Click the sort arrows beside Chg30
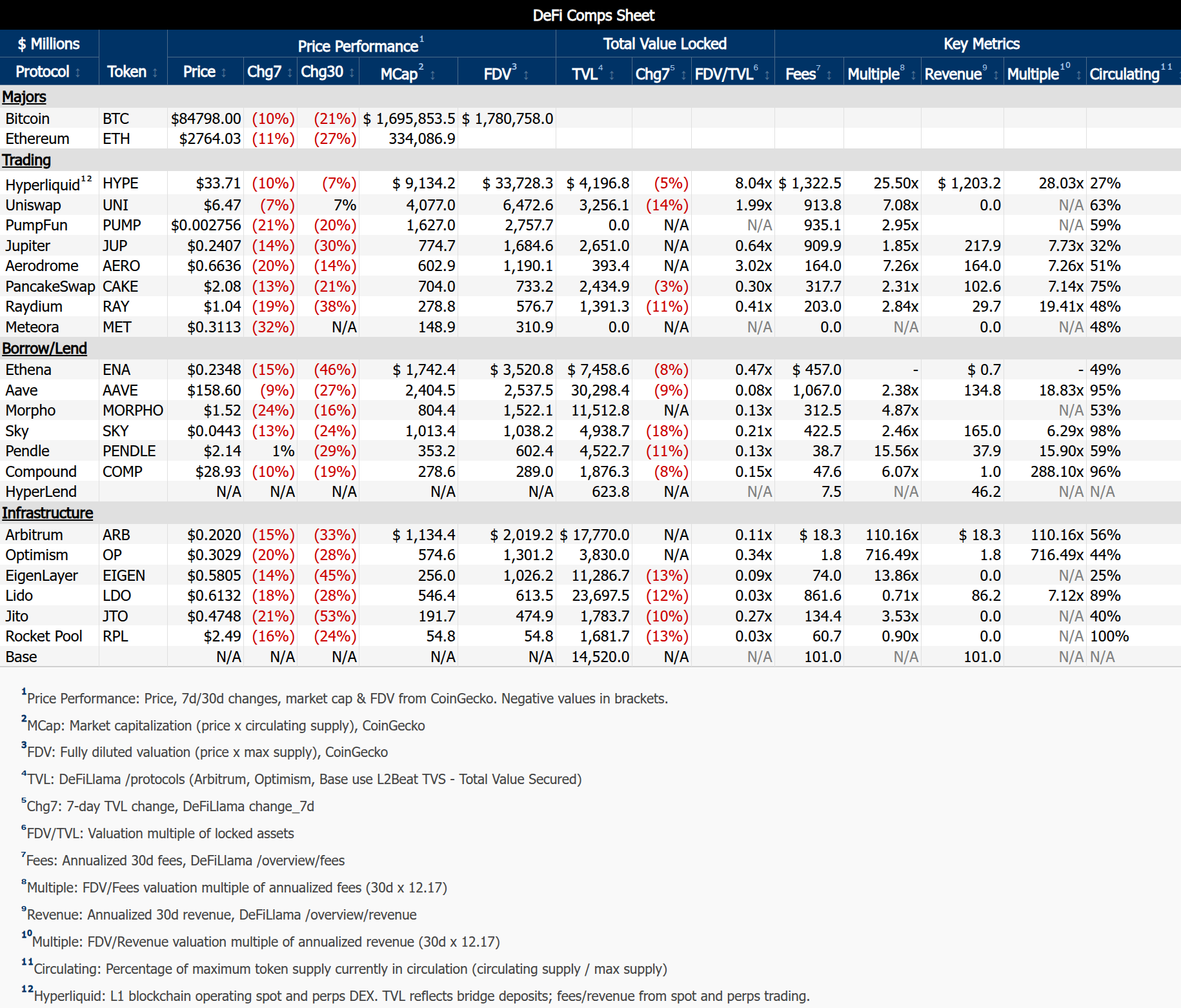This screenshot has height=1008, width=1181. (x=352, y=73)
